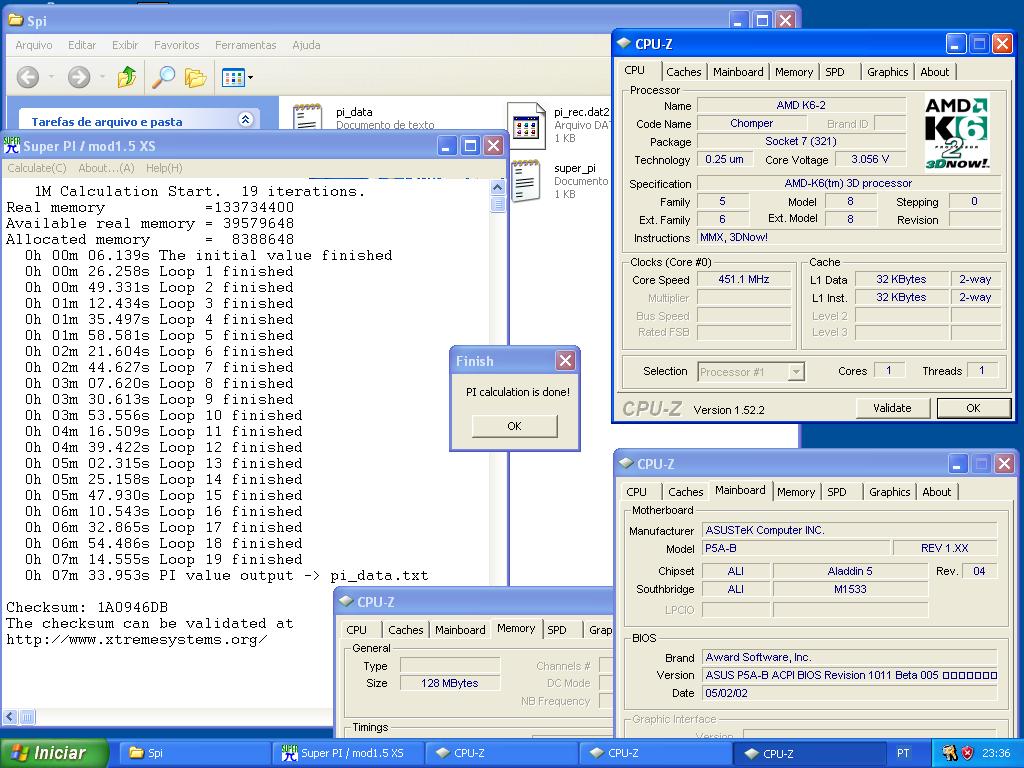
Task: Click the Back arrow in Explorer toolbar
Action: pos(27,77)
